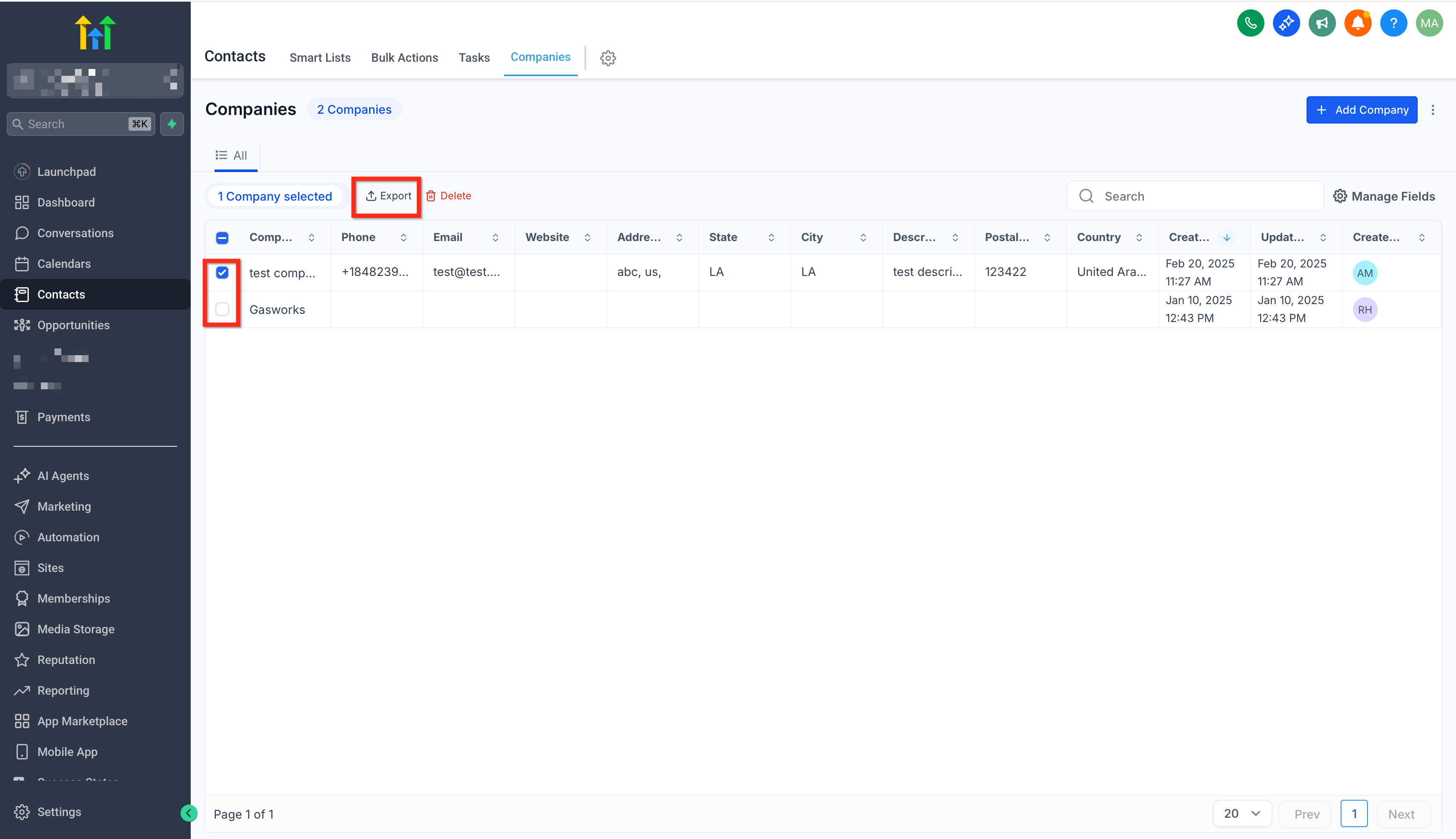The width and height of the screenshot is (1456, 839).
Task: Sort by the Country column arrows
Action: (1139, 237)
